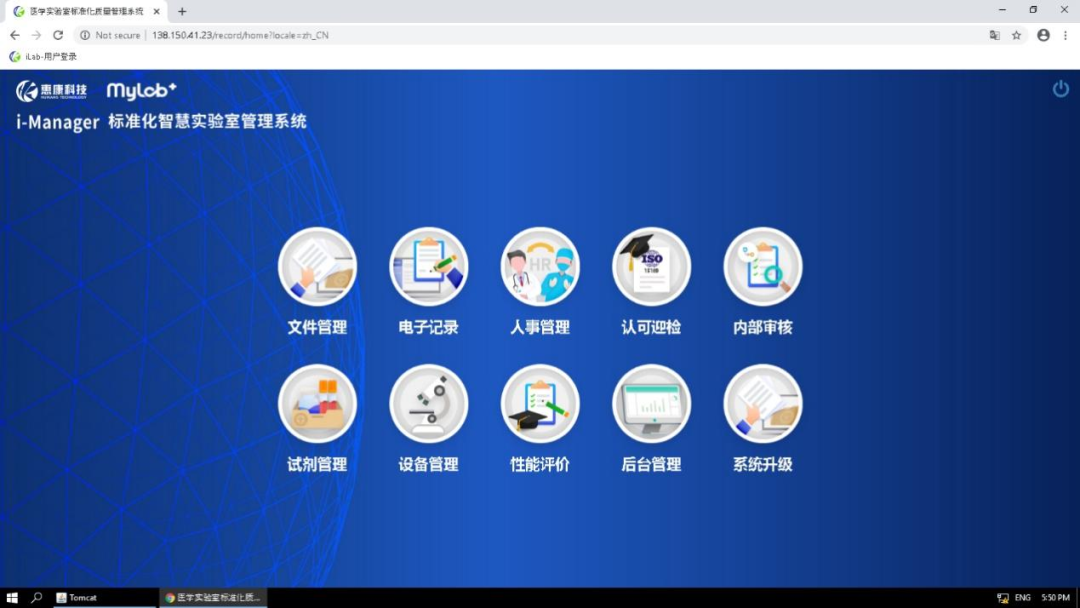
Task: Open the network tray icon
Action: 1003,598
